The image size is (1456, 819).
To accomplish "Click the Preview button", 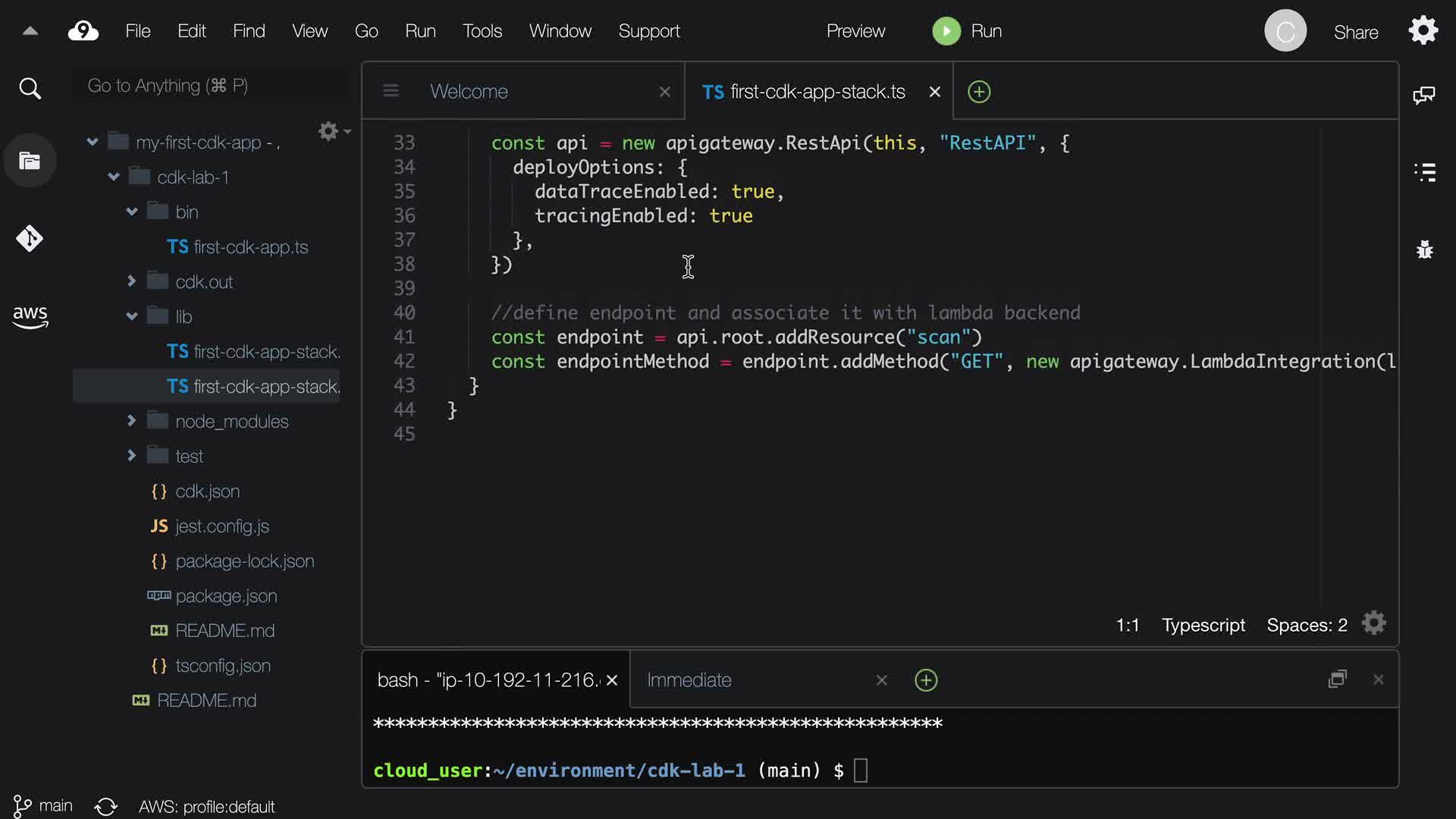I will coord(855,31).
